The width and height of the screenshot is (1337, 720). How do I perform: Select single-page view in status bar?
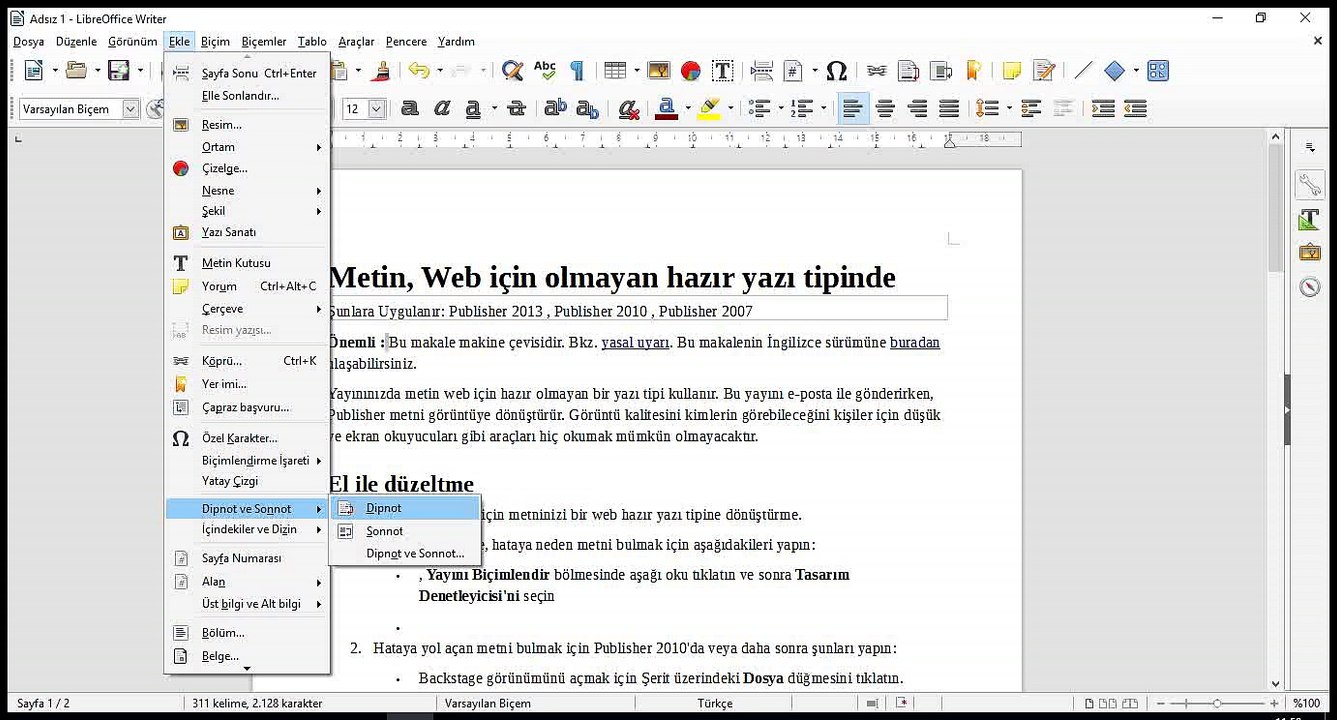[x=1089, y=703]
